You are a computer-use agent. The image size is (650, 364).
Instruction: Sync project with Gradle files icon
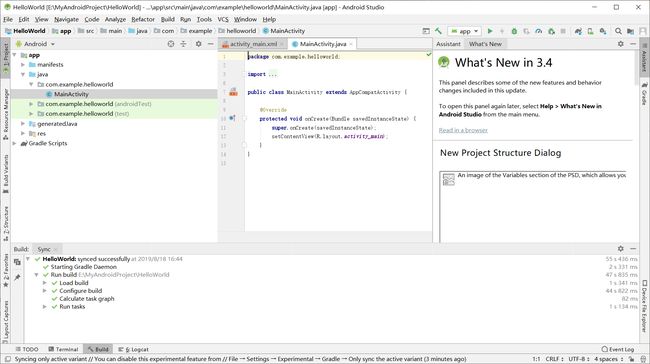[578, 31]
